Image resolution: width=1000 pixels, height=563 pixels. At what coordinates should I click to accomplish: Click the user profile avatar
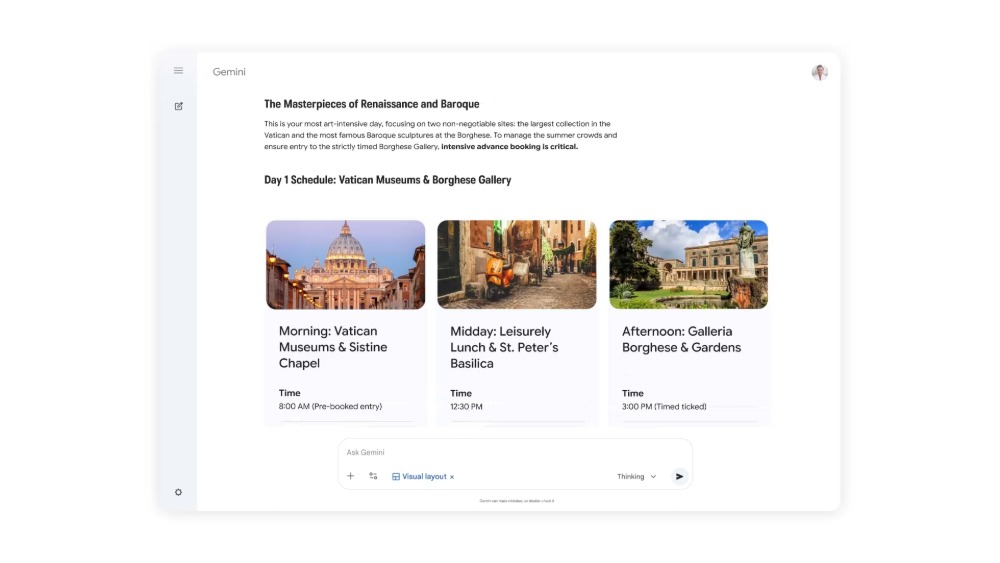[819, 72]
